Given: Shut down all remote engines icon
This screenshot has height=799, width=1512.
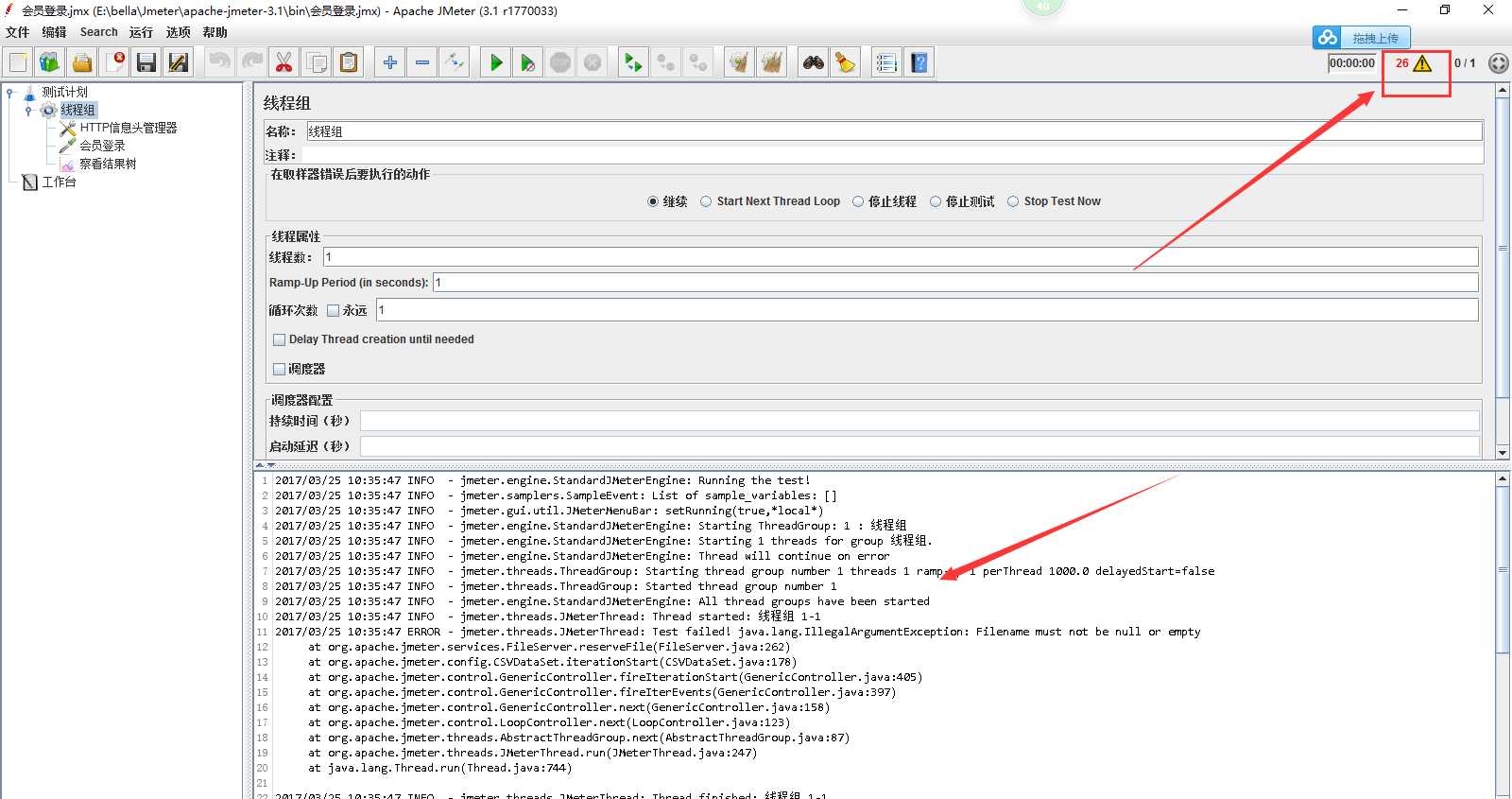Looking at the screenshot, I should 698,62.
